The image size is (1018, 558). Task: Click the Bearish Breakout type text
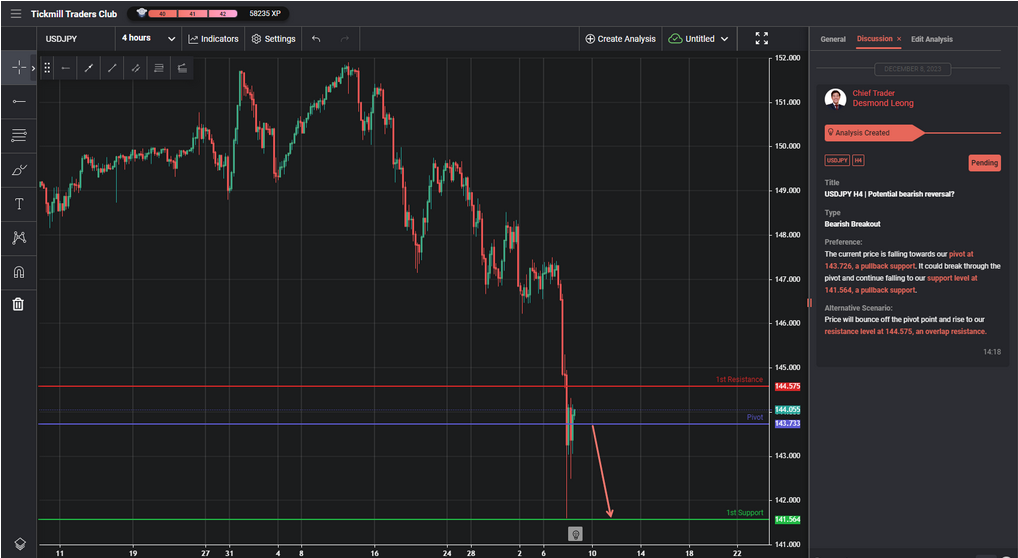click(852, 224)
